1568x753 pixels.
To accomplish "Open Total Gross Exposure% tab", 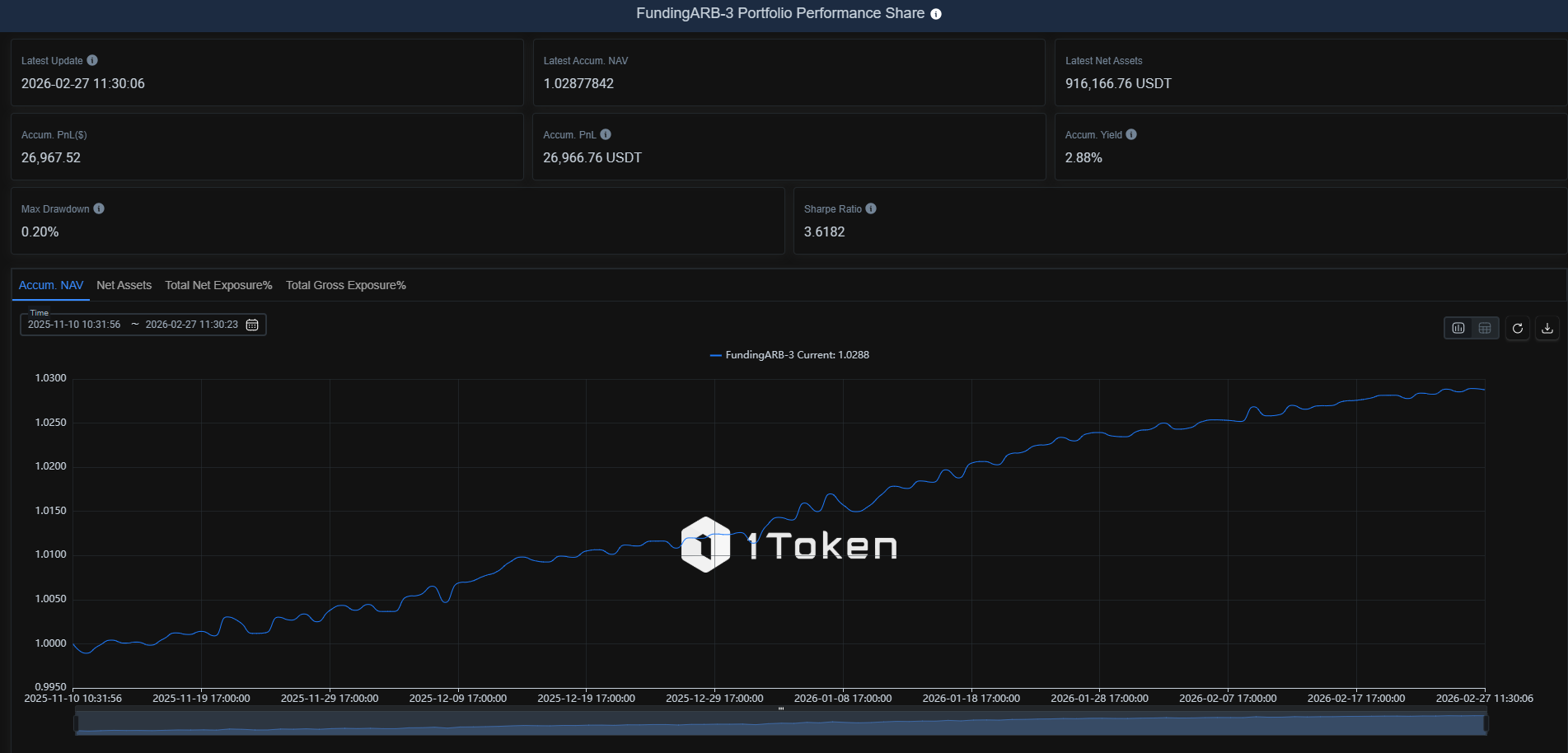I will (x=346, y=285).
